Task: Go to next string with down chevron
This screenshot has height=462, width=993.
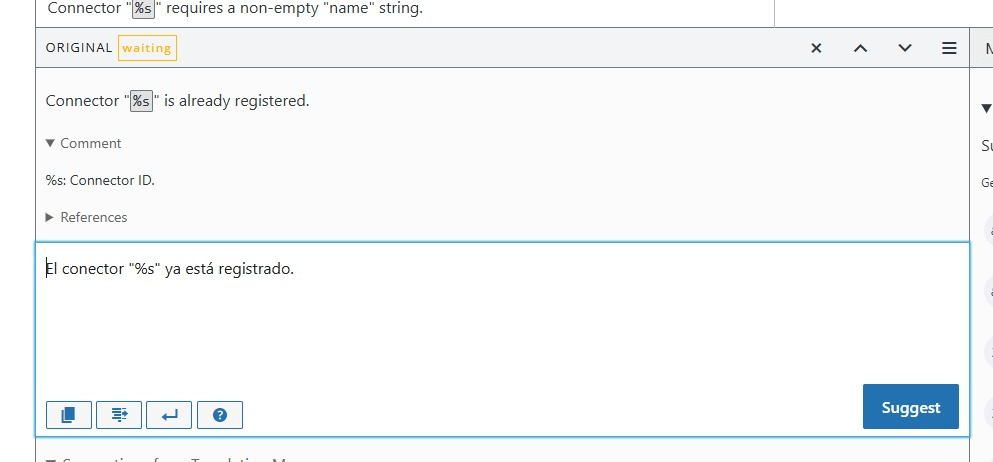Action: pyautogui.click(x=905, y=48)
